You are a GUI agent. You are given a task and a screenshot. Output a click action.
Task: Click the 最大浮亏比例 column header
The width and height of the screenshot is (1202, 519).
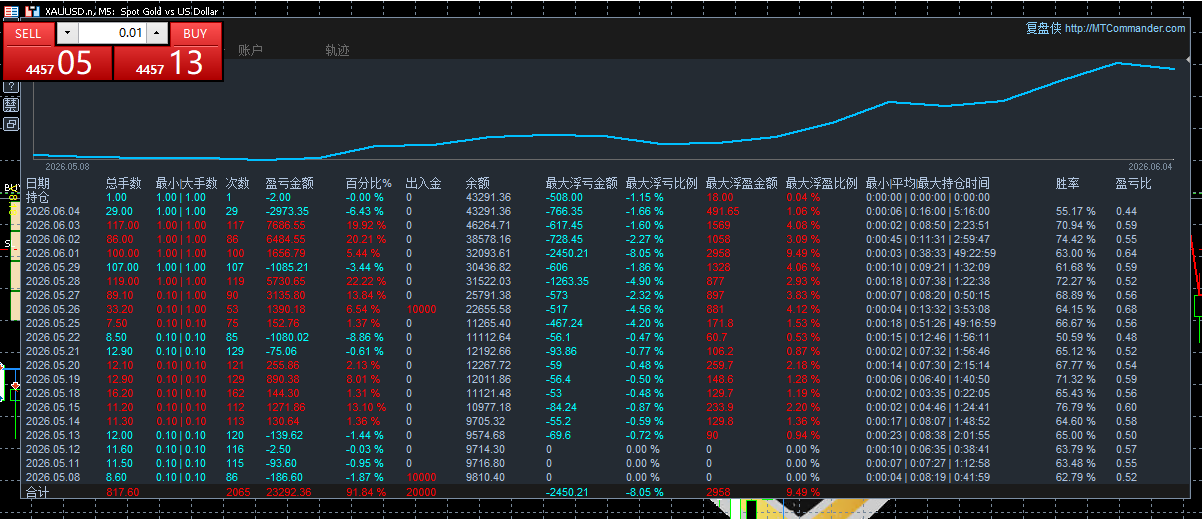[662, 184]
